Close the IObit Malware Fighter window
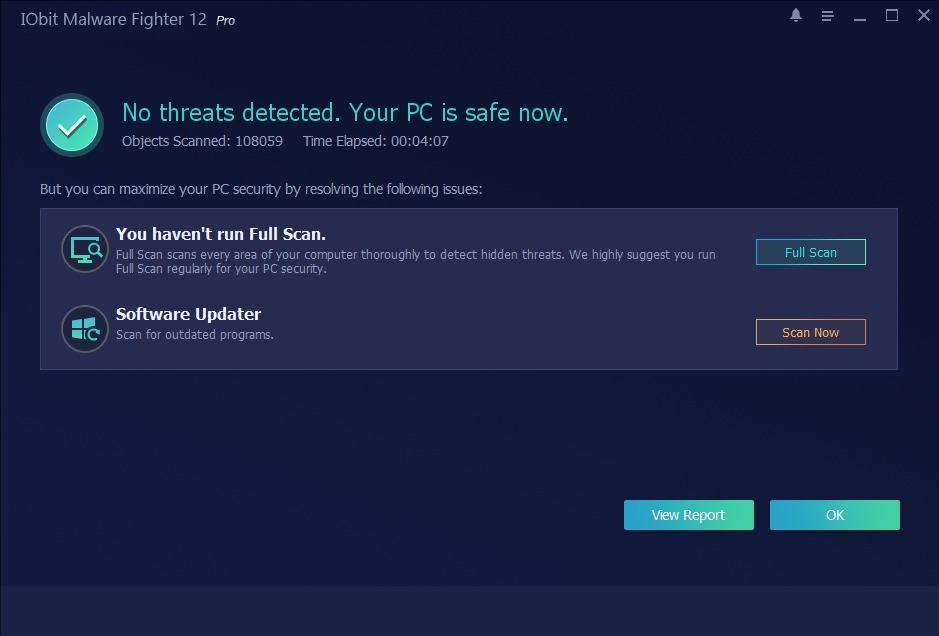Viewport: 939px width, 636px height. pos(924,16)
